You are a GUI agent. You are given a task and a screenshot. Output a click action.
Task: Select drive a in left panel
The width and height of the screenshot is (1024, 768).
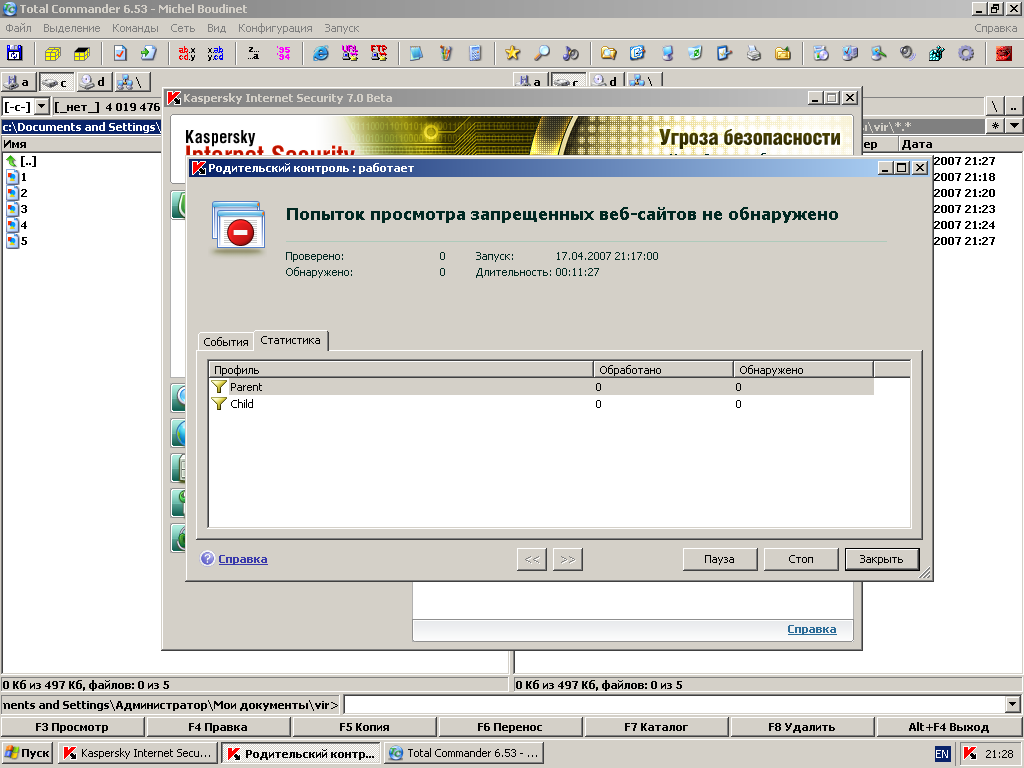point(18,82)
